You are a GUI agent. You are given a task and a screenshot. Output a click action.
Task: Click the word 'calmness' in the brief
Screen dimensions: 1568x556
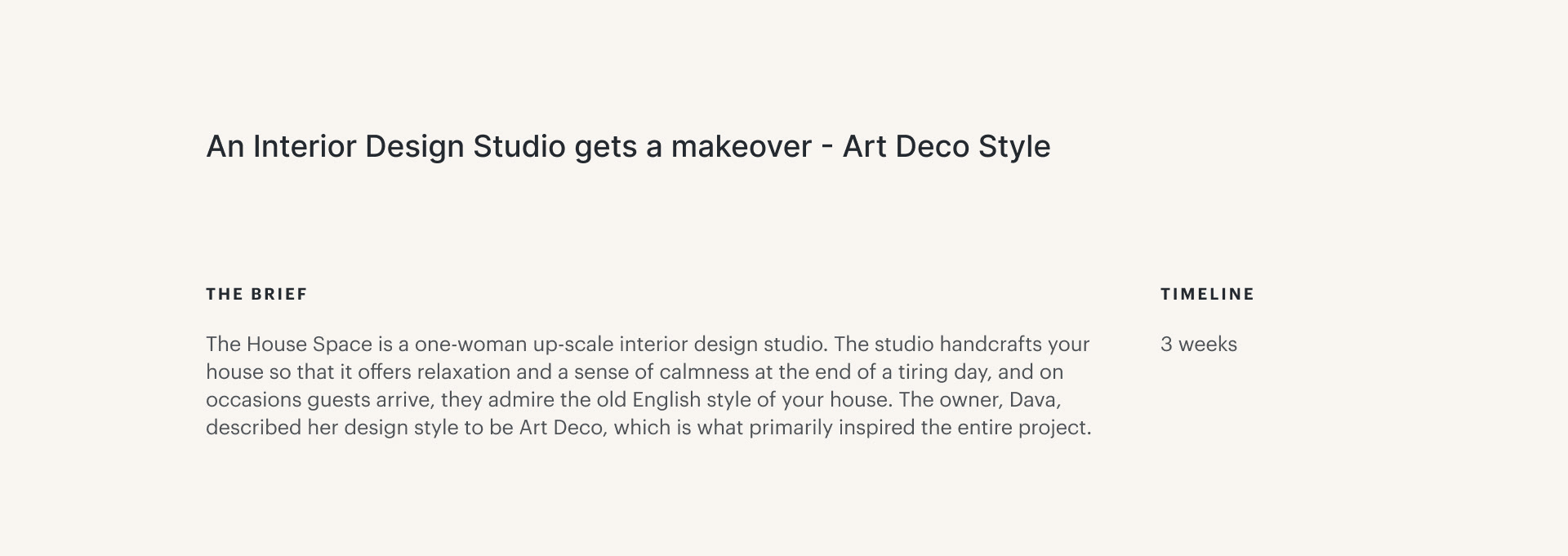(704, 372)
